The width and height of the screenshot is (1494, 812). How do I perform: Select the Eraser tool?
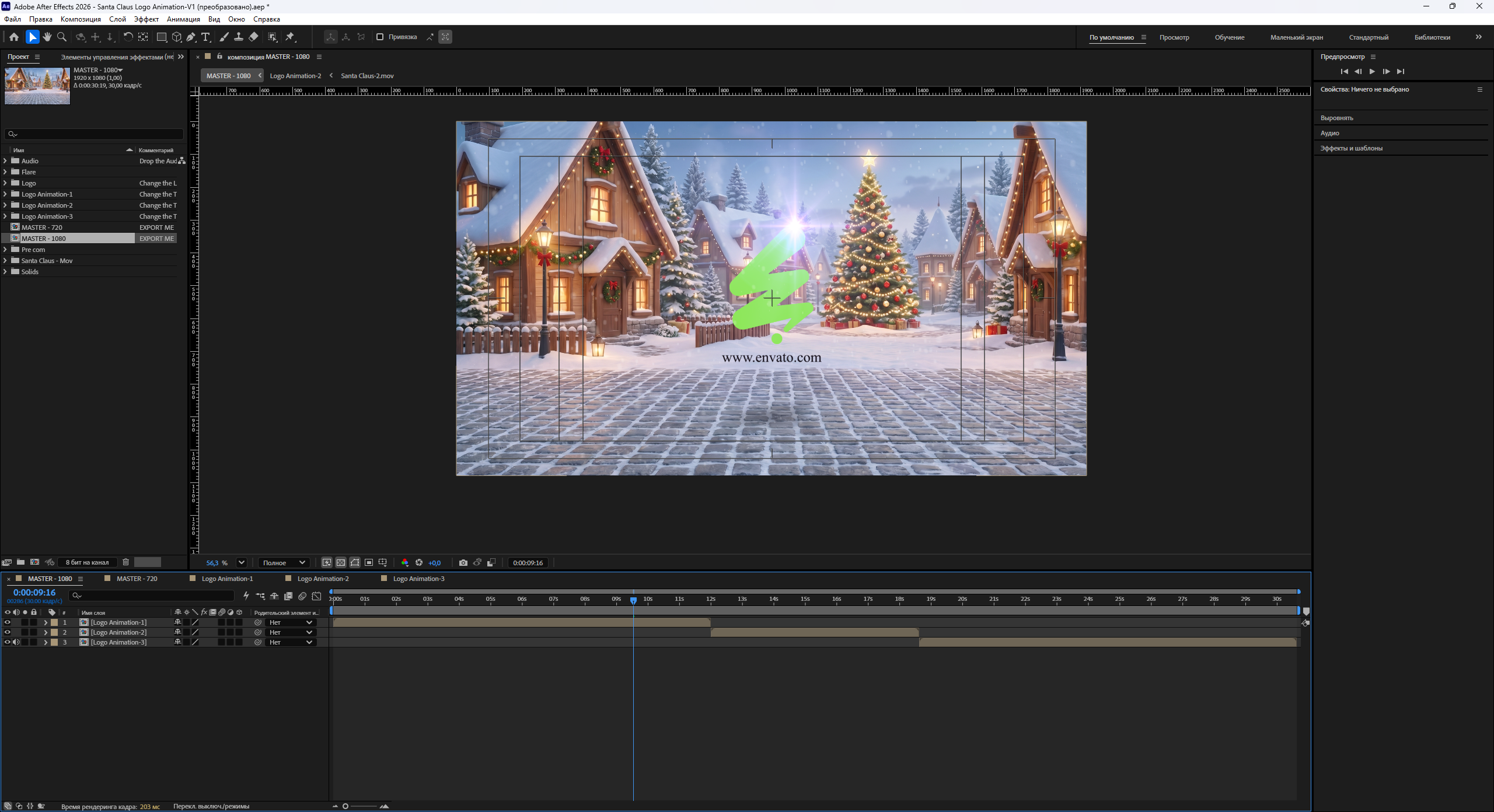pyautogui.click(x=253, y=37)
